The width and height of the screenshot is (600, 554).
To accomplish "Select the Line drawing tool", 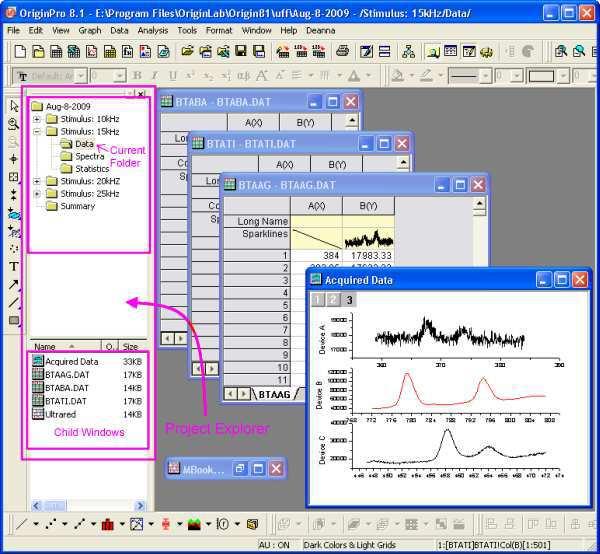I will click(x=14, y=302).
